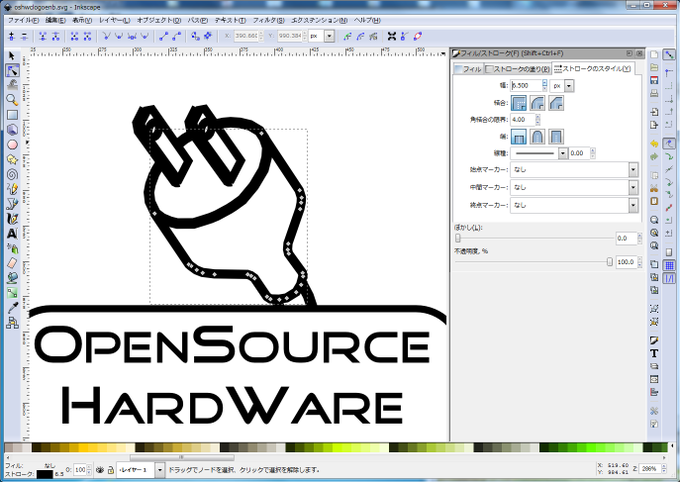Select the Color dropper tool
This screenshot has height=482, width=680.
pyautogui.click(x=12, y=308)
